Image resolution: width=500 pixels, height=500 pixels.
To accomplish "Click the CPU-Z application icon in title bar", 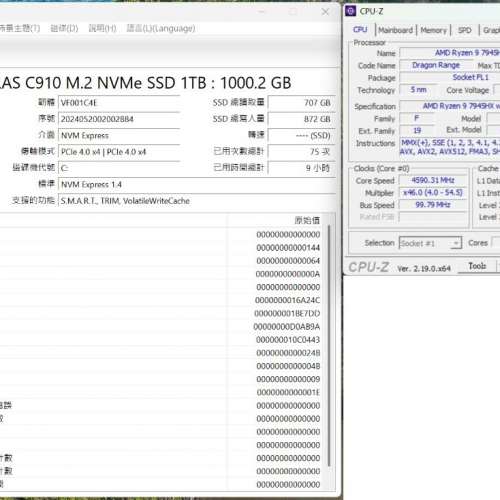I will (350, 11).
